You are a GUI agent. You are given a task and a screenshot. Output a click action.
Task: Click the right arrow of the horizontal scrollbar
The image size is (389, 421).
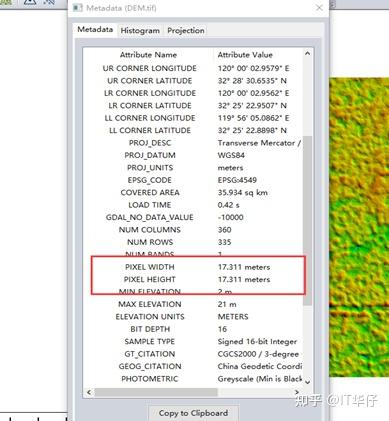pyautogui.click(x=297, y=392)
